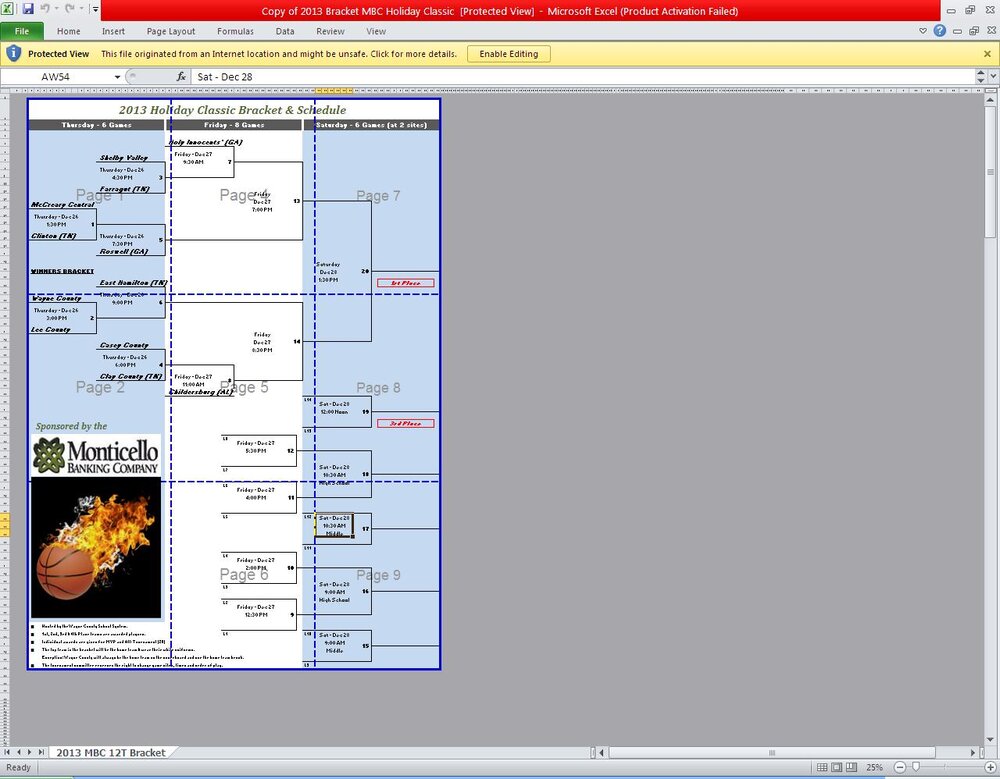Screen dimensions: 1000x779
Task: Open the Formulas ribbon tab
Action: [235, 31]
